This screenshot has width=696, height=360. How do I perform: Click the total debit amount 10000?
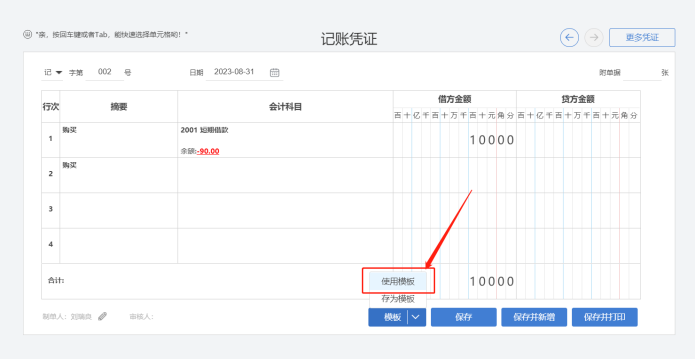pyautogui.click(x=492, y=281)
